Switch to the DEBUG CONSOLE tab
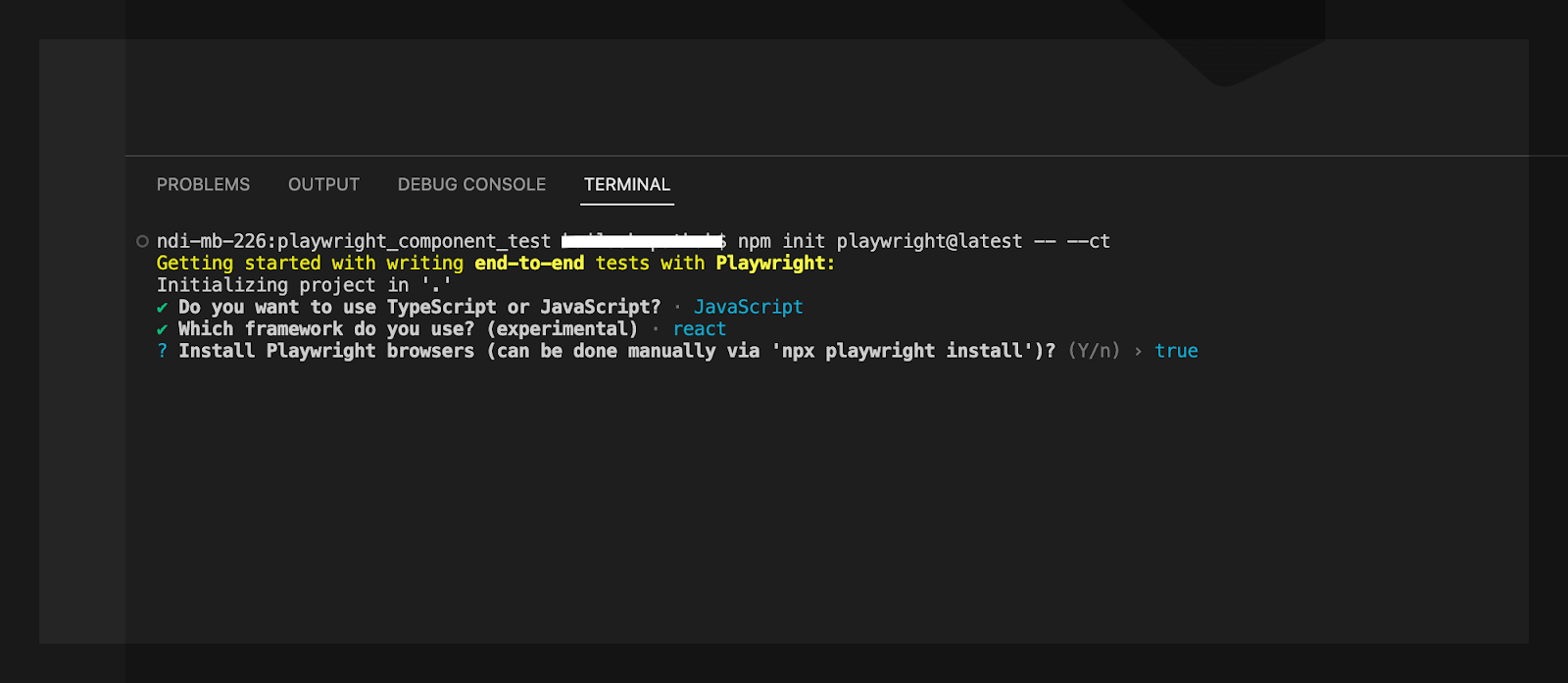 pos(471,184)
